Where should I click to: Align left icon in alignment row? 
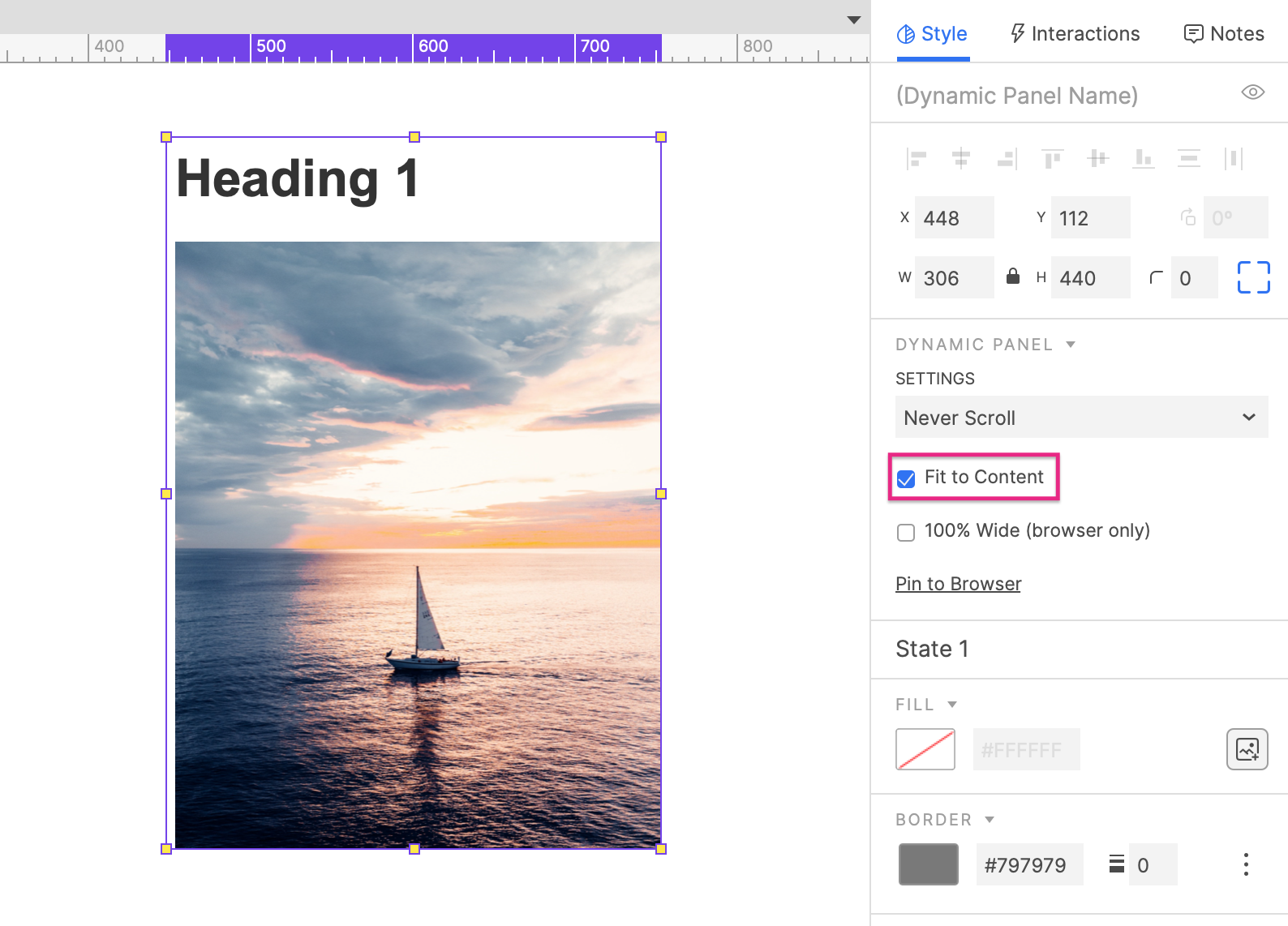[916, 158]
